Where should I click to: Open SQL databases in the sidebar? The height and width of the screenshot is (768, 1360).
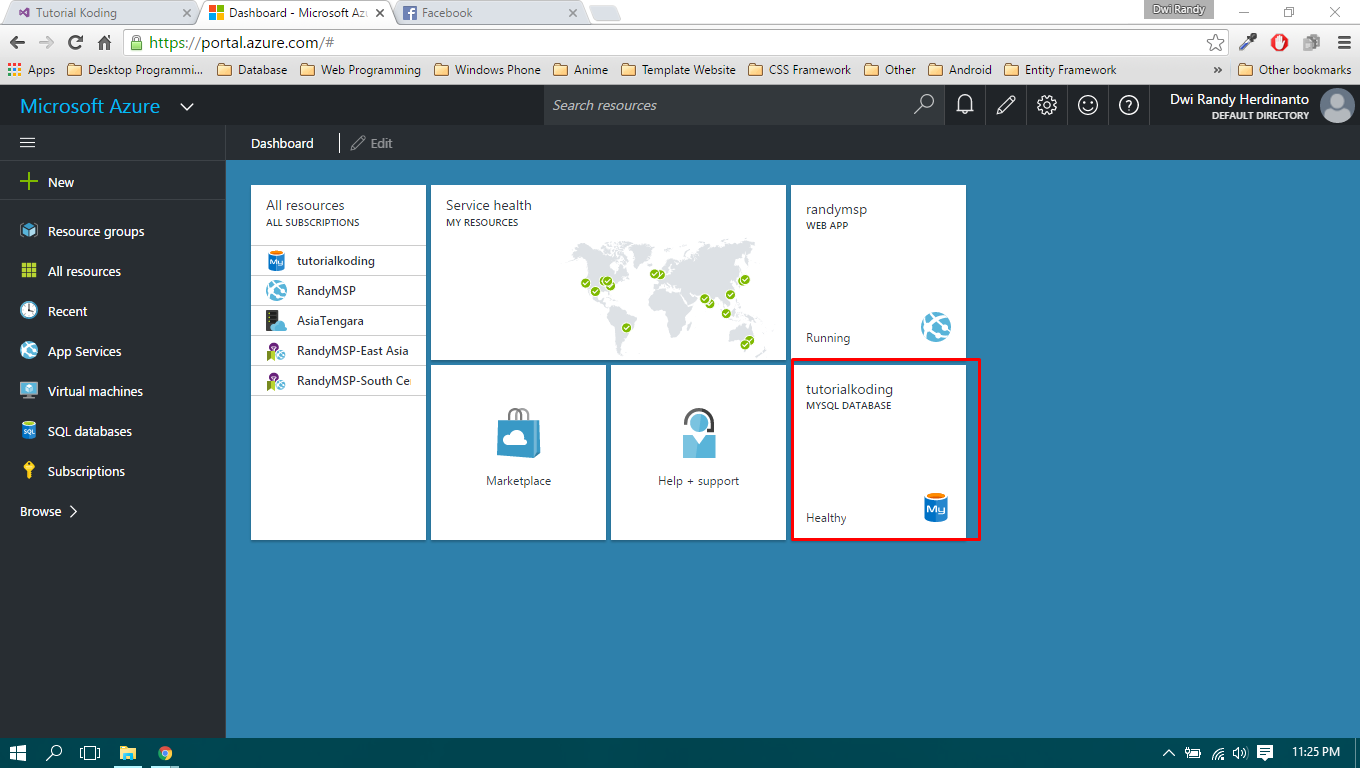pos(90,431)
